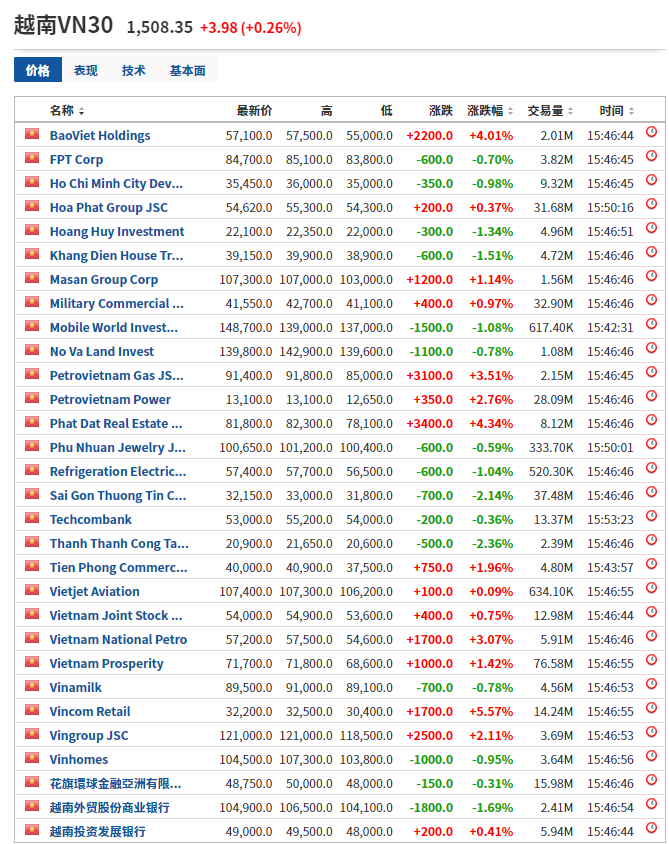Open the Refrigeration Electric link
The height and width of the screenshot is (844, 669).
[118, 472]
